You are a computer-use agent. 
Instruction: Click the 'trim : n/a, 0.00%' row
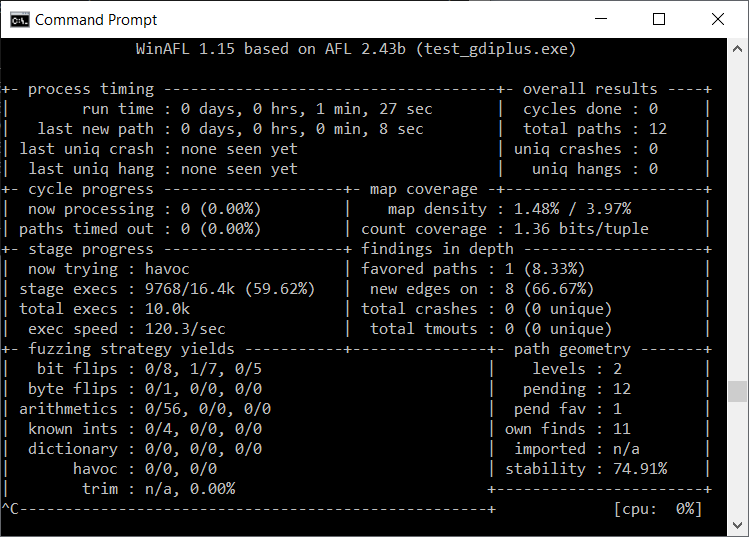click(x=158, y=489)
